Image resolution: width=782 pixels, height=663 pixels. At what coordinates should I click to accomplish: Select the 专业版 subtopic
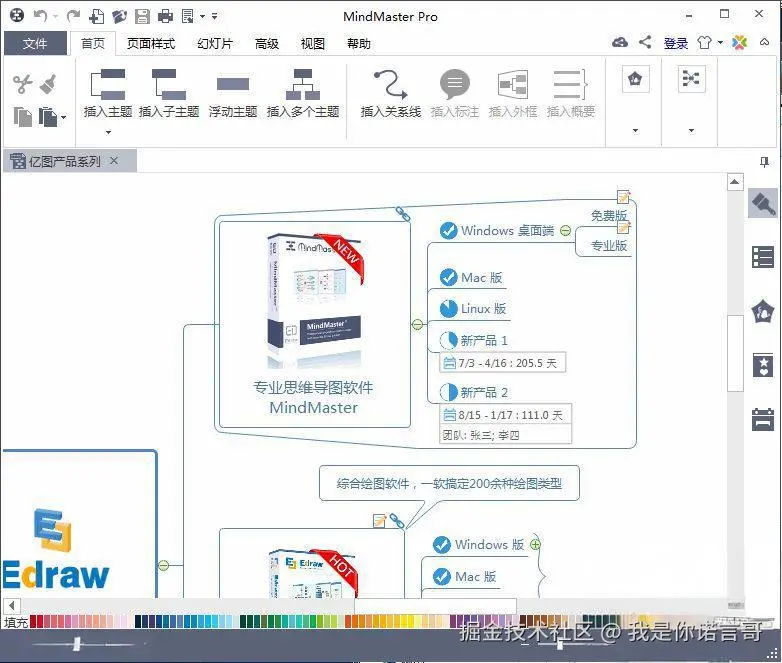[x=608, y=245]
